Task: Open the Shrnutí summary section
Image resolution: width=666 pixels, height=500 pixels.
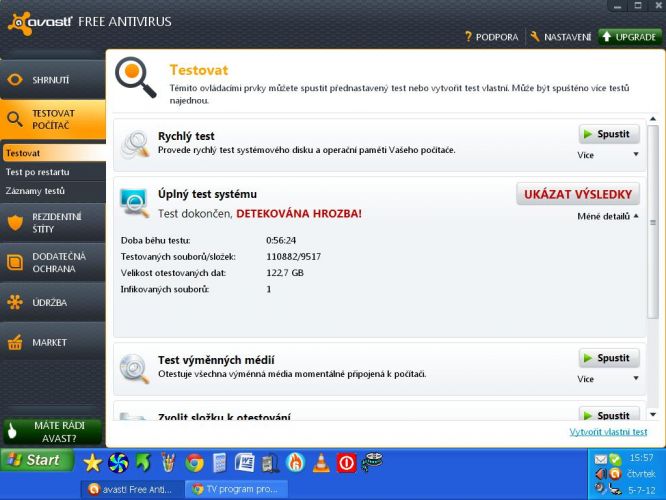Action: [x=53, y=79]
